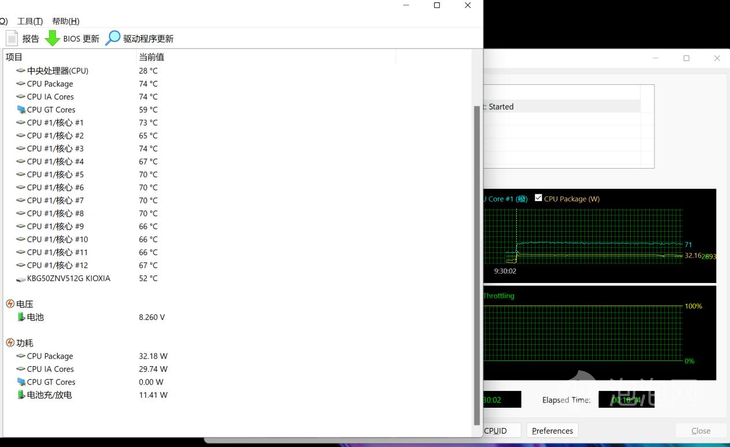The height and width of the screenshot is (447, 730).
Task: Select the CPU Package temperature row
Action: 50,84
